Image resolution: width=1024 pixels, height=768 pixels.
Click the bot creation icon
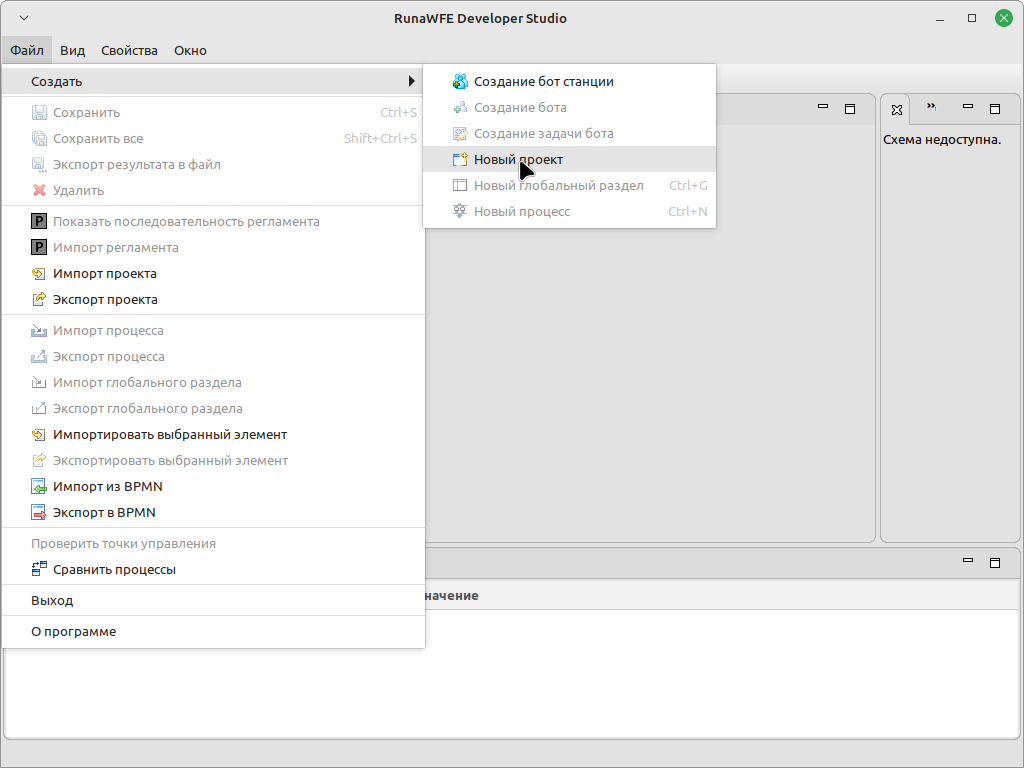460,108
